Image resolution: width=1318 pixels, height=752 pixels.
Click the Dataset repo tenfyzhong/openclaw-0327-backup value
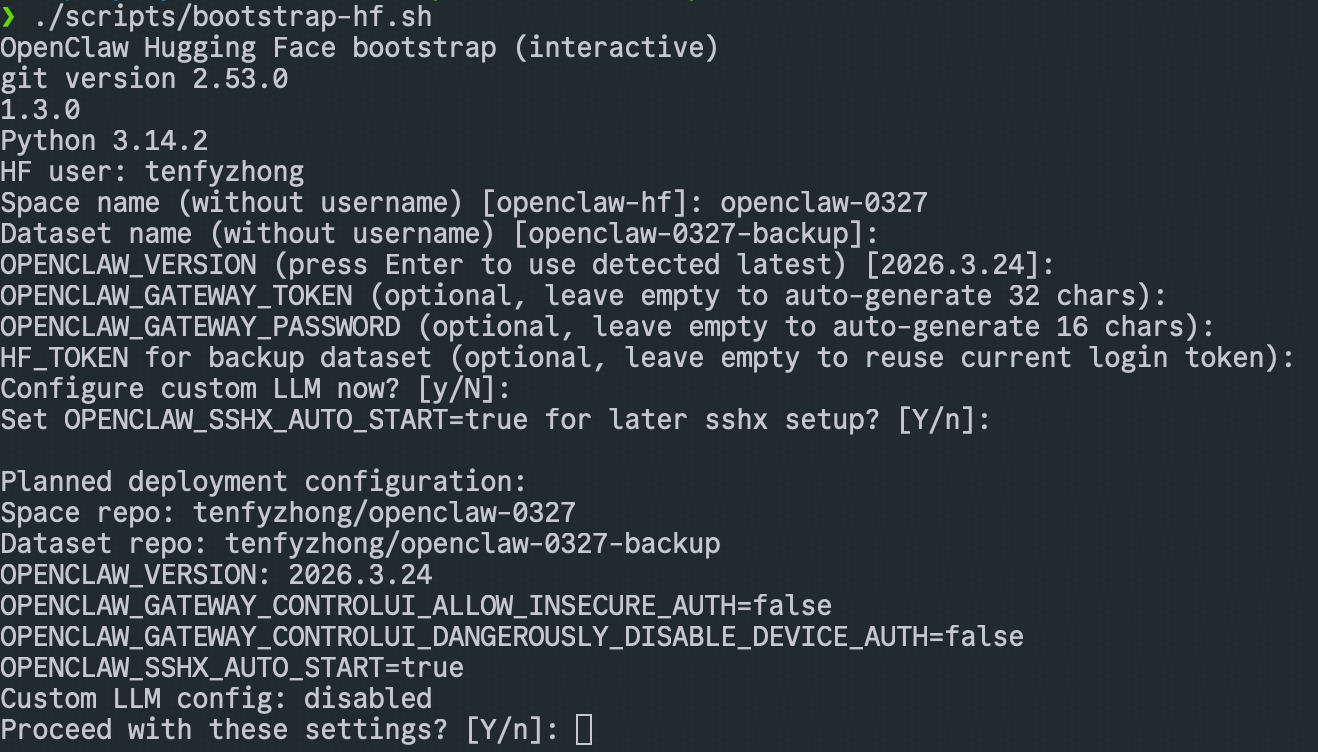472,544
